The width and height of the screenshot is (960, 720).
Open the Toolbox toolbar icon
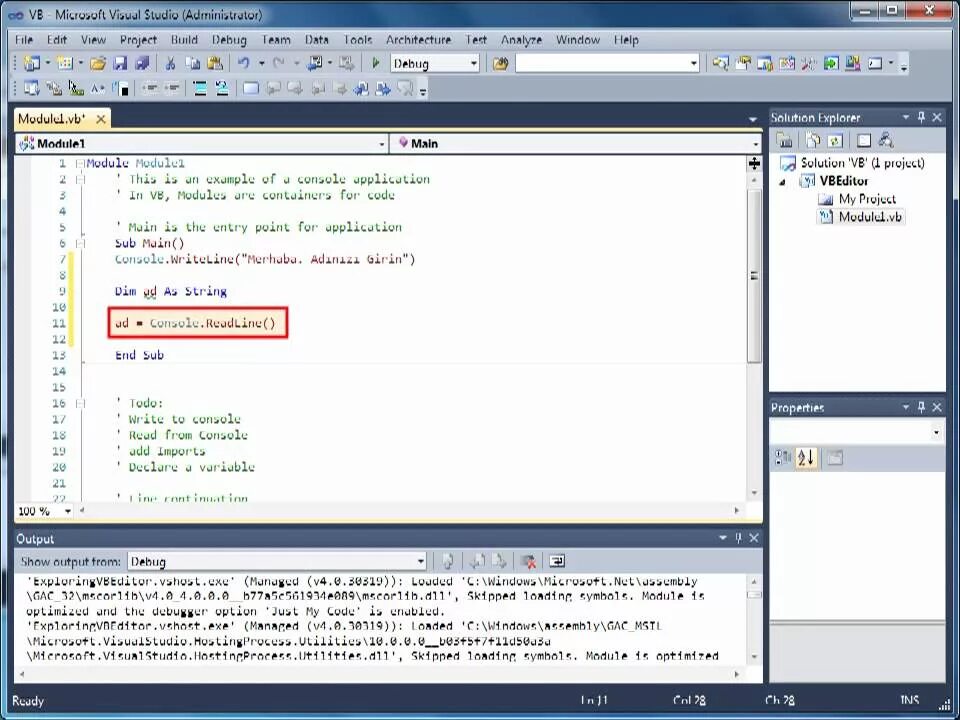(x=809, y=63)
